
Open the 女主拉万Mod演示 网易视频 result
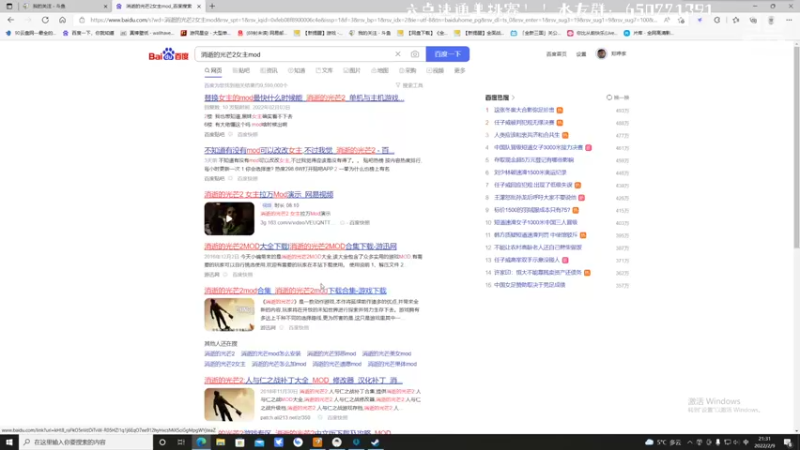pyautogui.click(x=269, y=194)
